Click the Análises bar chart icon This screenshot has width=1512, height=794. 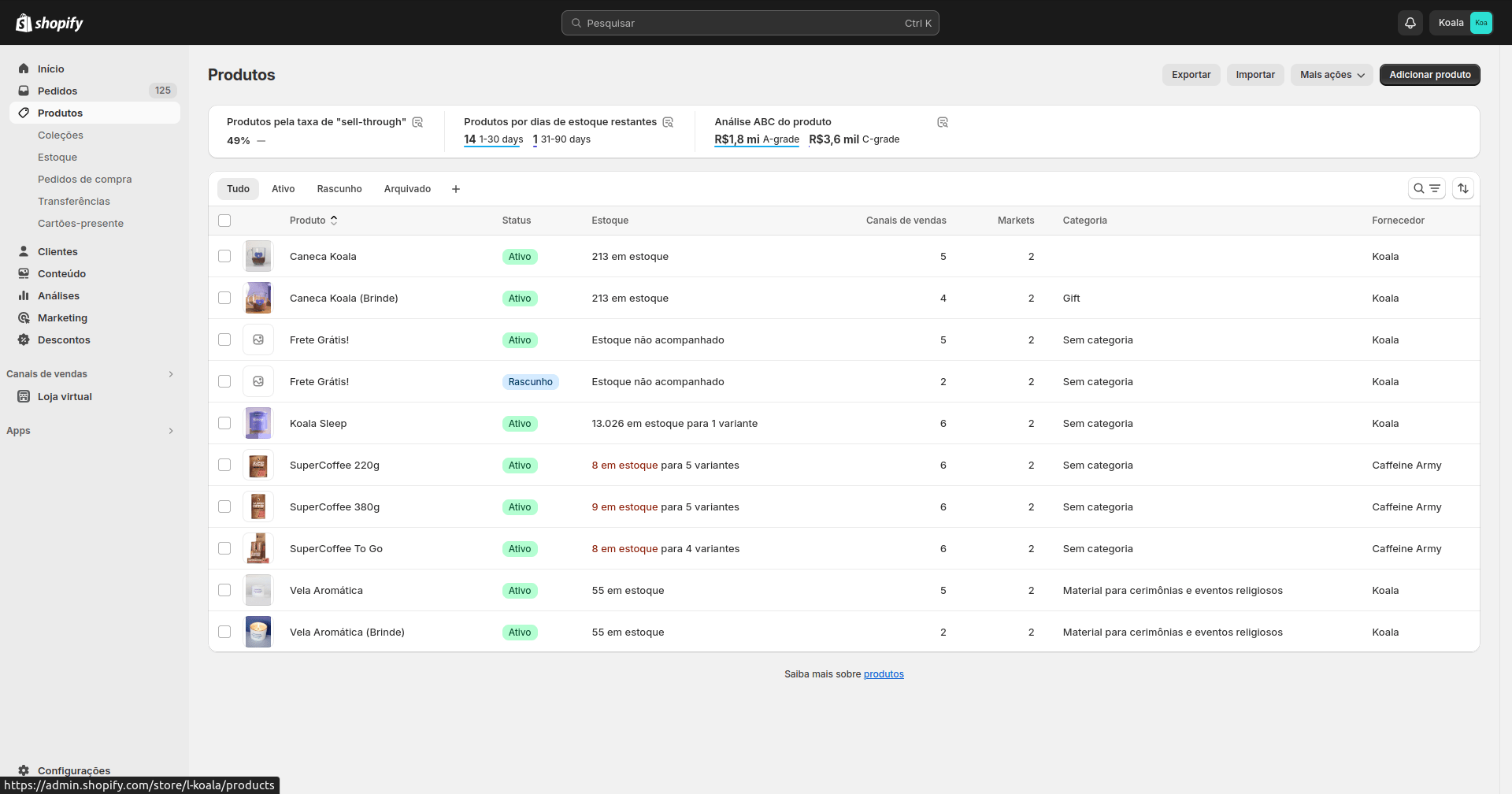24,295
